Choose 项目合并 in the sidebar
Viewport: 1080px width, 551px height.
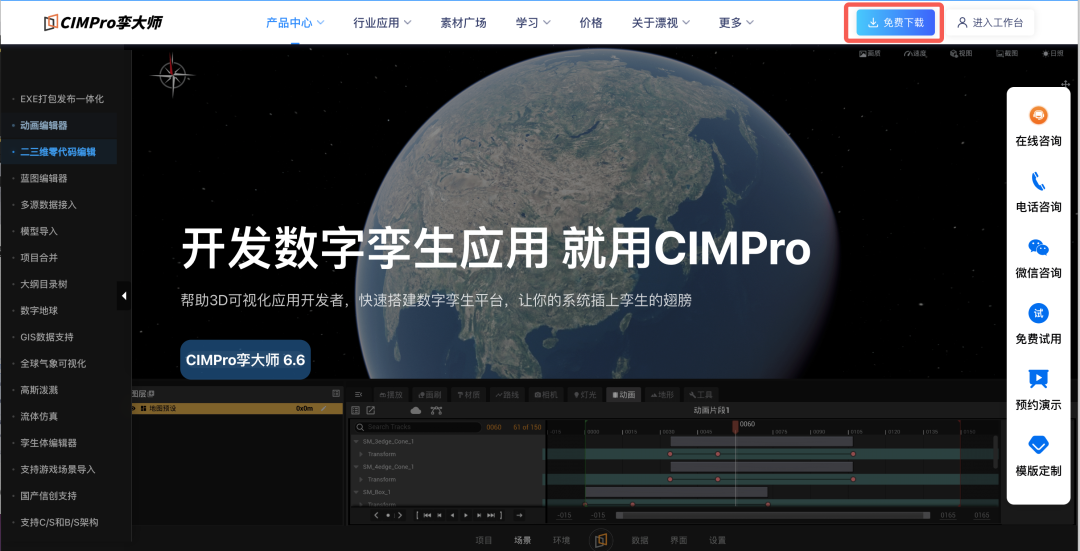click(39, 258)
